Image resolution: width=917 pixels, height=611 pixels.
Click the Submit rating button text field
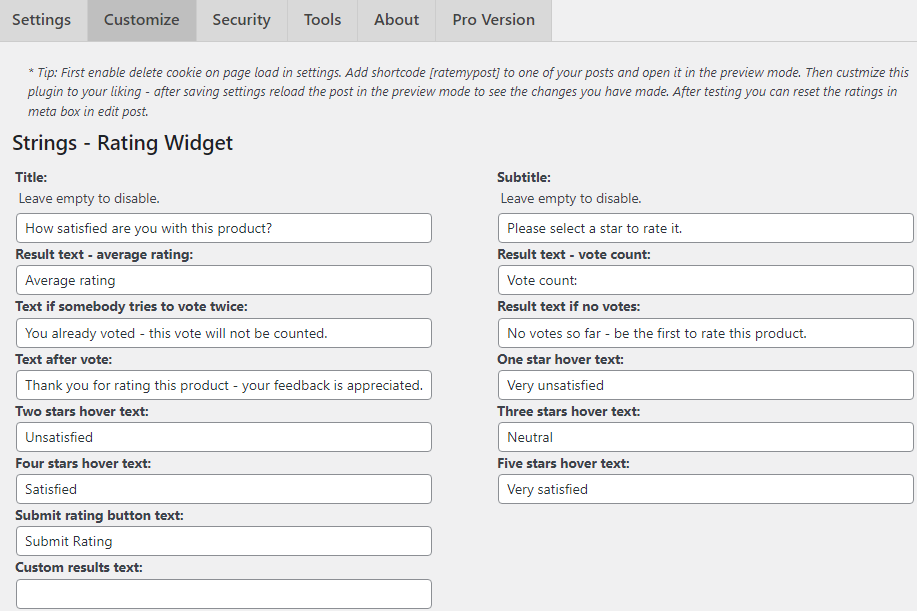click(224, 541)
